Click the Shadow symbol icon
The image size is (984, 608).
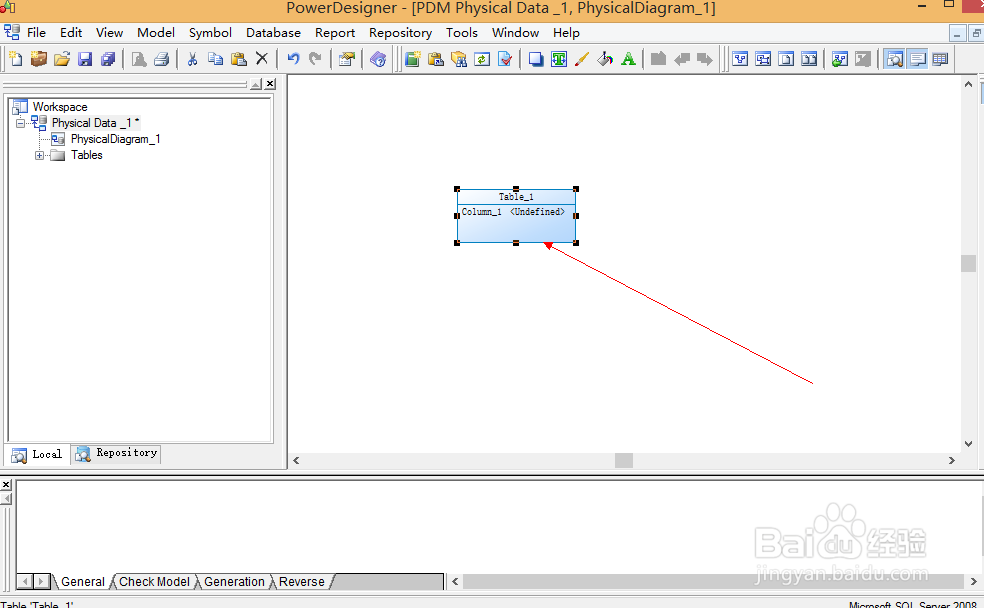point(536,59)
